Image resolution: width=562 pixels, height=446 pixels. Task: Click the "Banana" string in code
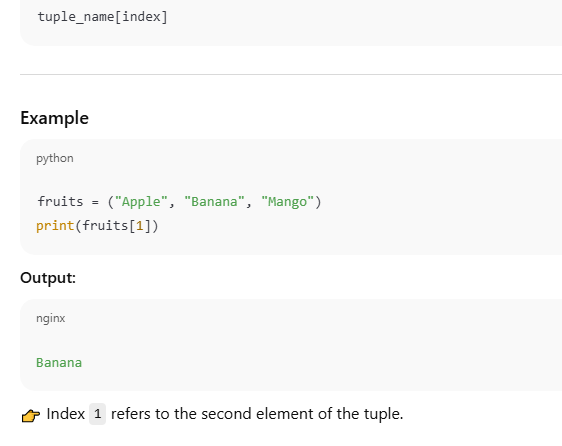[x=214, y=201]
